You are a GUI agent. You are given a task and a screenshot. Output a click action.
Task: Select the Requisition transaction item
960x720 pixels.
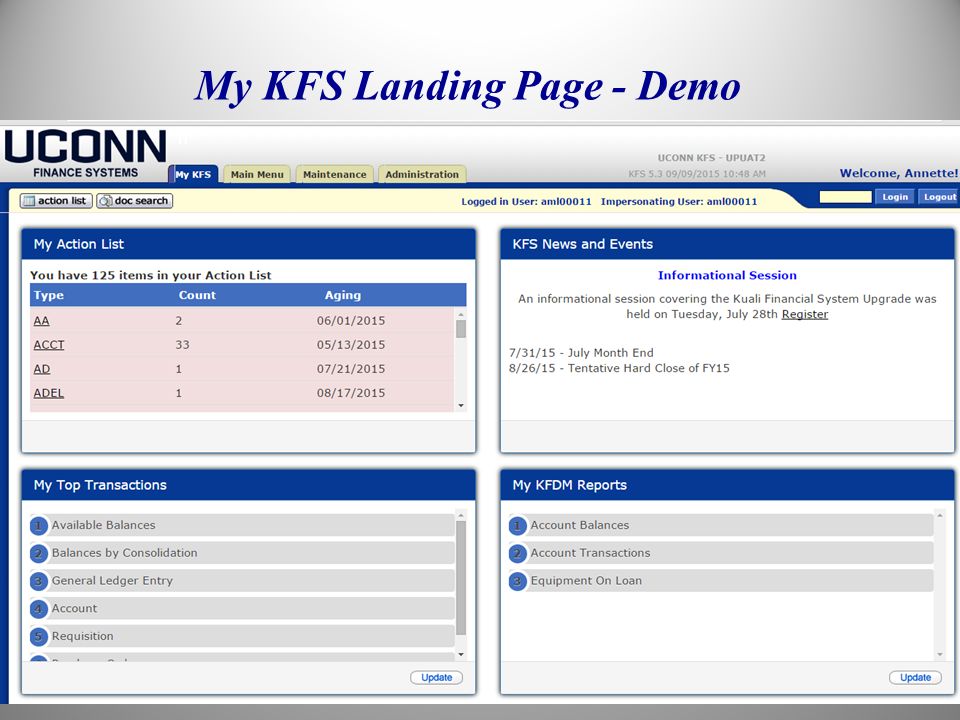242,636
